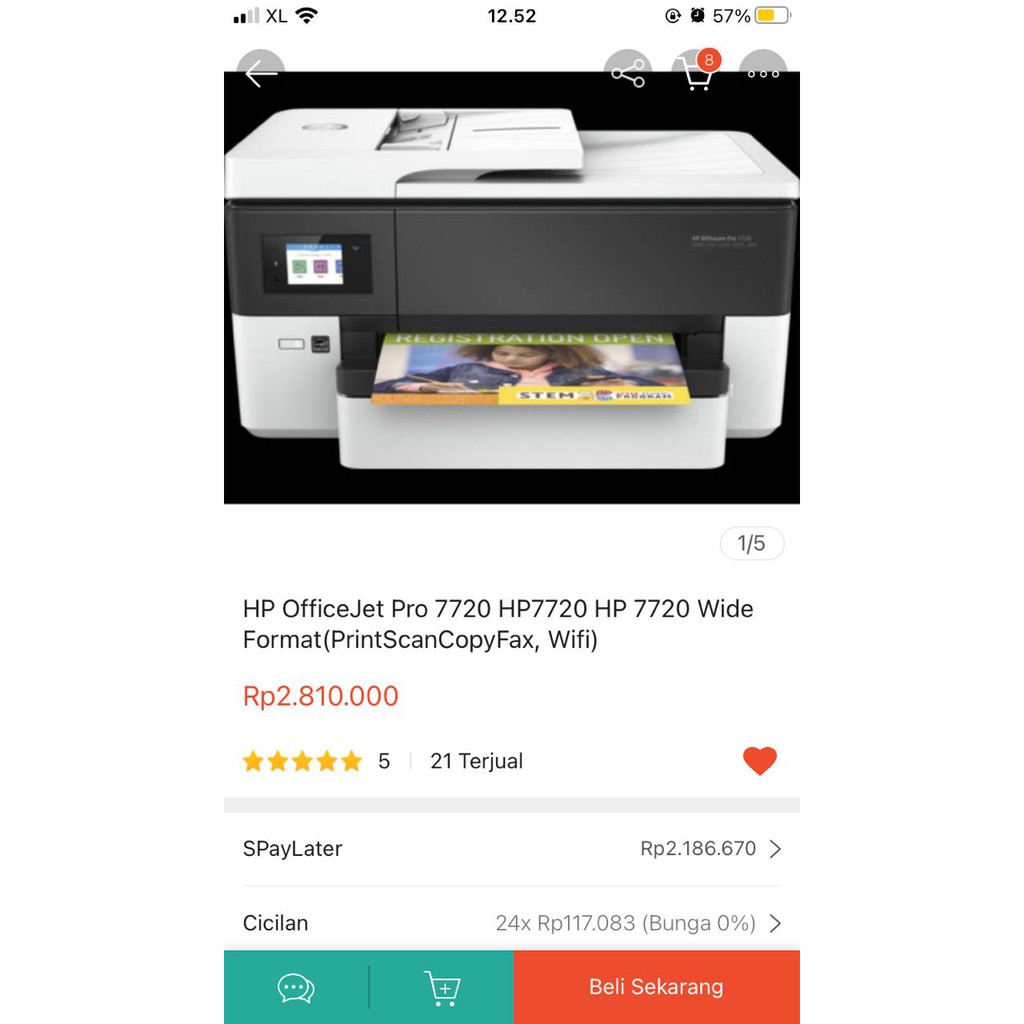The image size is (1024, 1024).
Task: Open the share icon
Action: click(x=628, y=73)
